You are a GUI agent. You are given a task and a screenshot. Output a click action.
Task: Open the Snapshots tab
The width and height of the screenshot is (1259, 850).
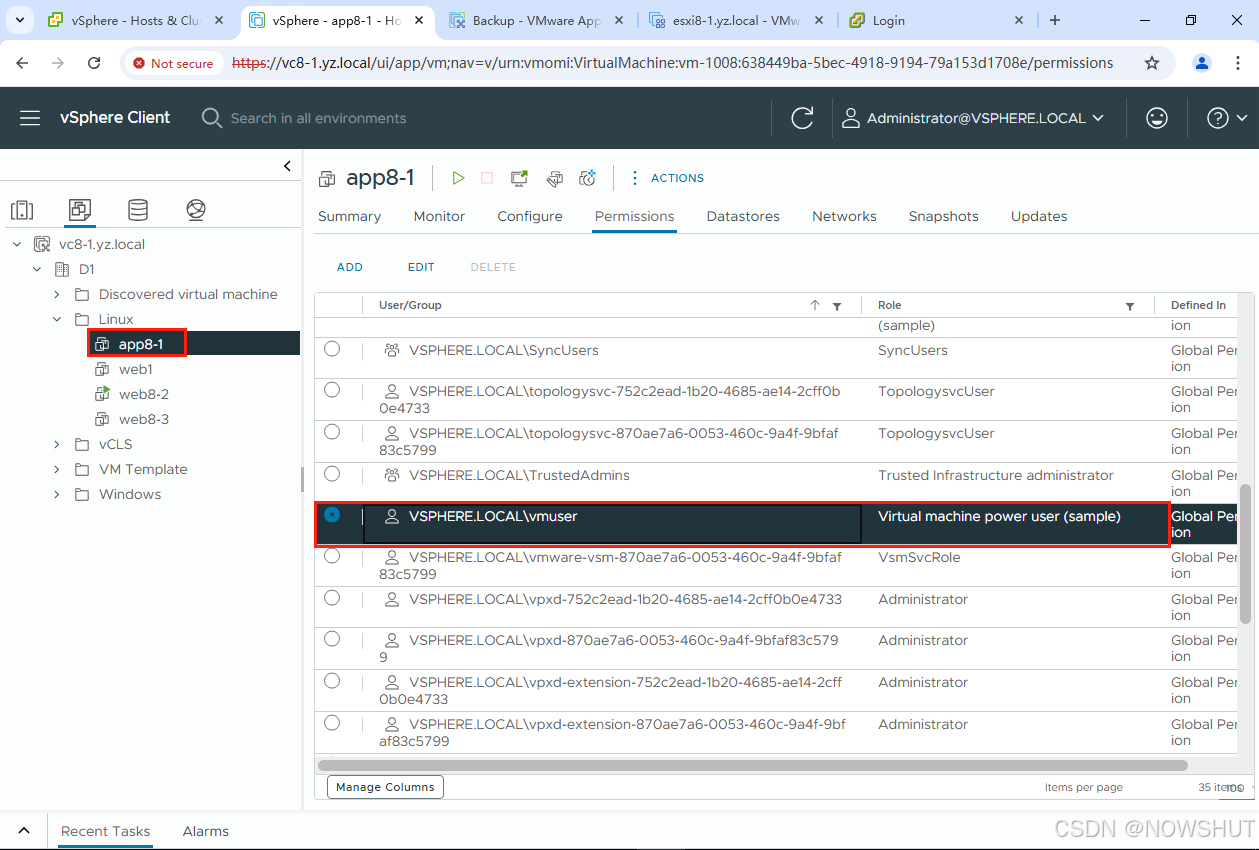pyautogui.click(x=943, y=216)
